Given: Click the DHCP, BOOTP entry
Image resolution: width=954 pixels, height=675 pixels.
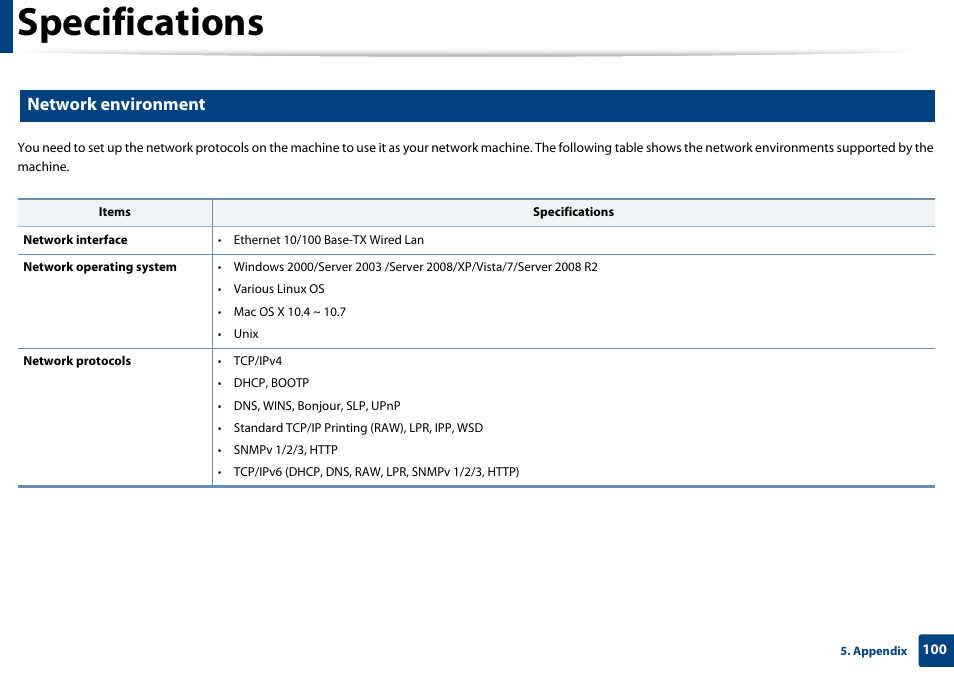Looking at the screenshot, I should click(271, 383).
